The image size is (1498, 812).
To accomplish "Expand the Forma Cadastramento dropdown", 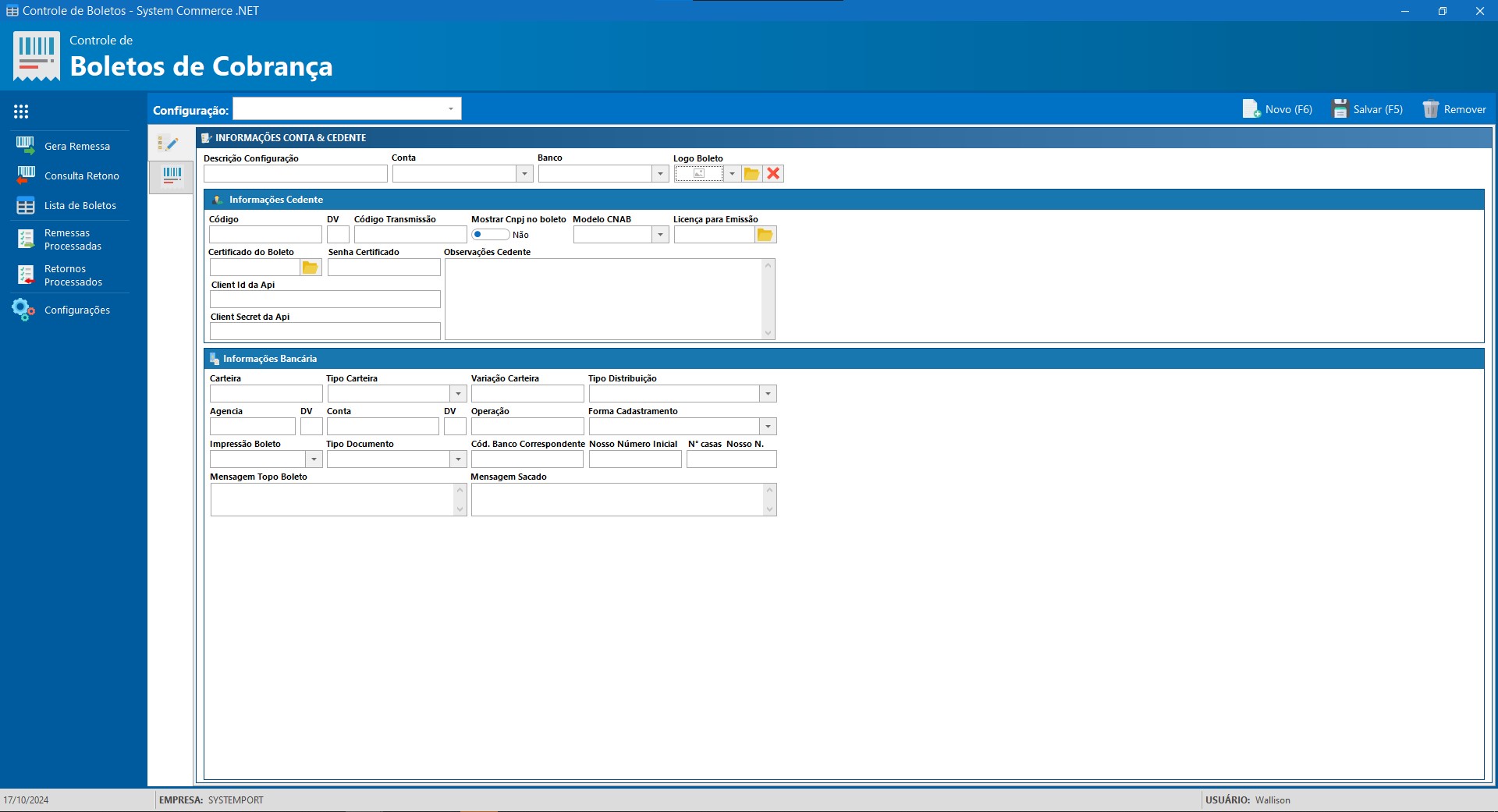I will click(768, 427).
